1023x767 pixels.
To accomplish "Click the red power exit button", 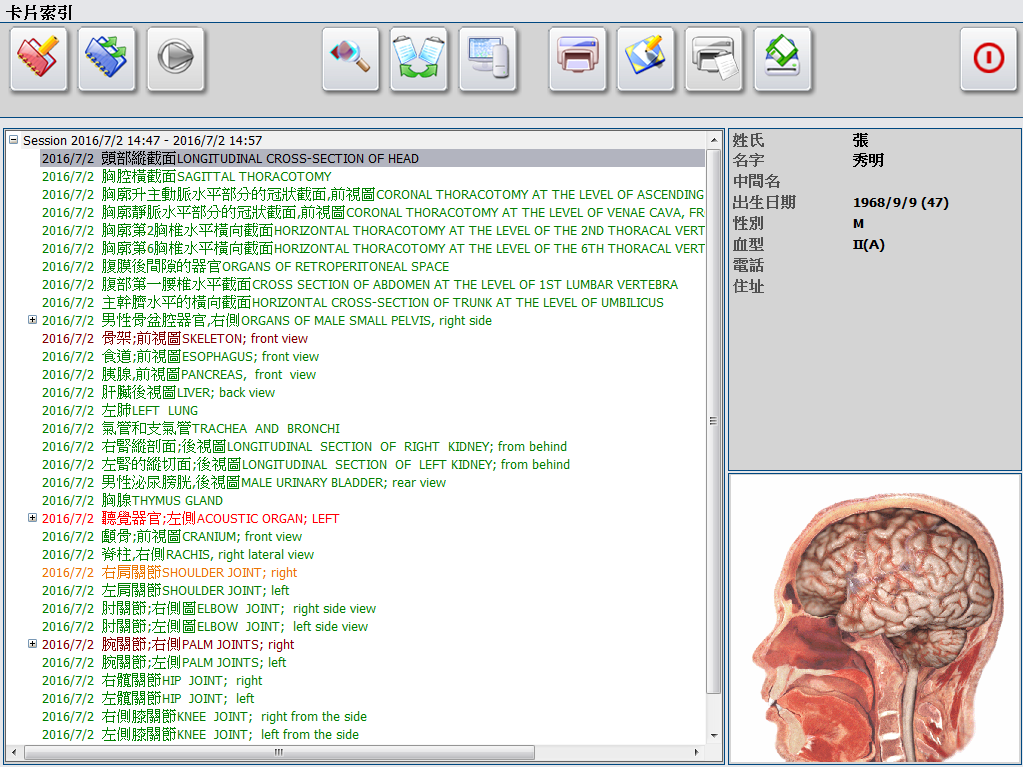I will [989, 59].
